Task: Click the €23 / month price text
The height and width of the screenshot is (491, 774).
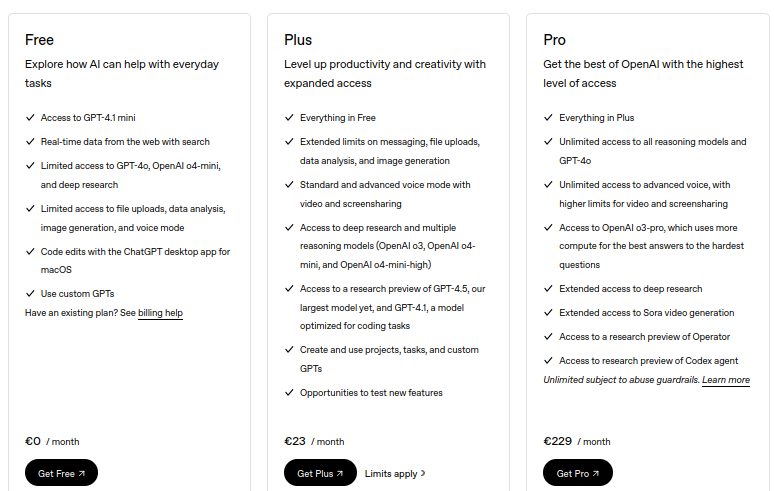Action: pyautogui.click(x=314, y=441)
